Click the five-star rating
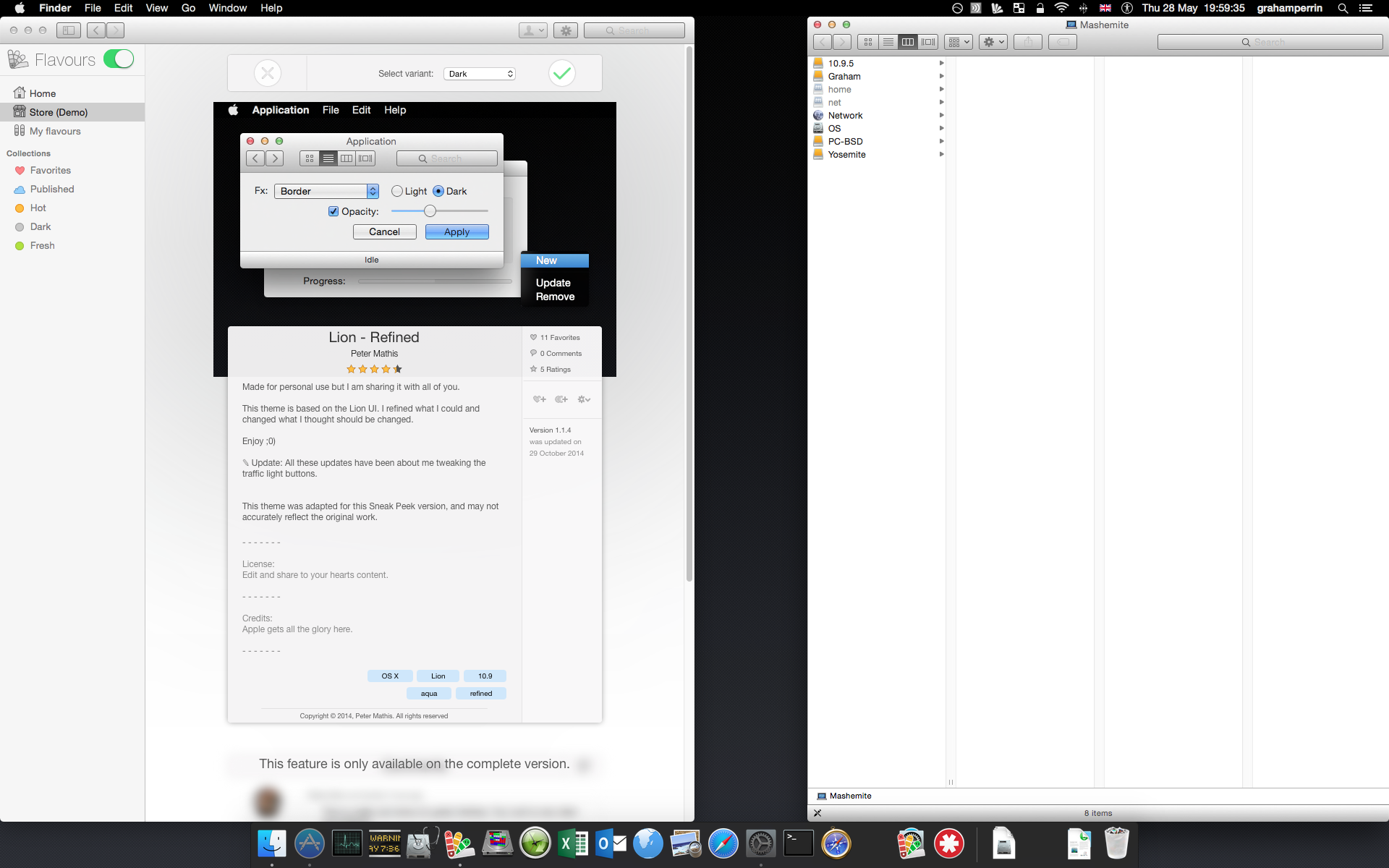The height and width of the screenshot is (868, 1389). click(374, 369)
